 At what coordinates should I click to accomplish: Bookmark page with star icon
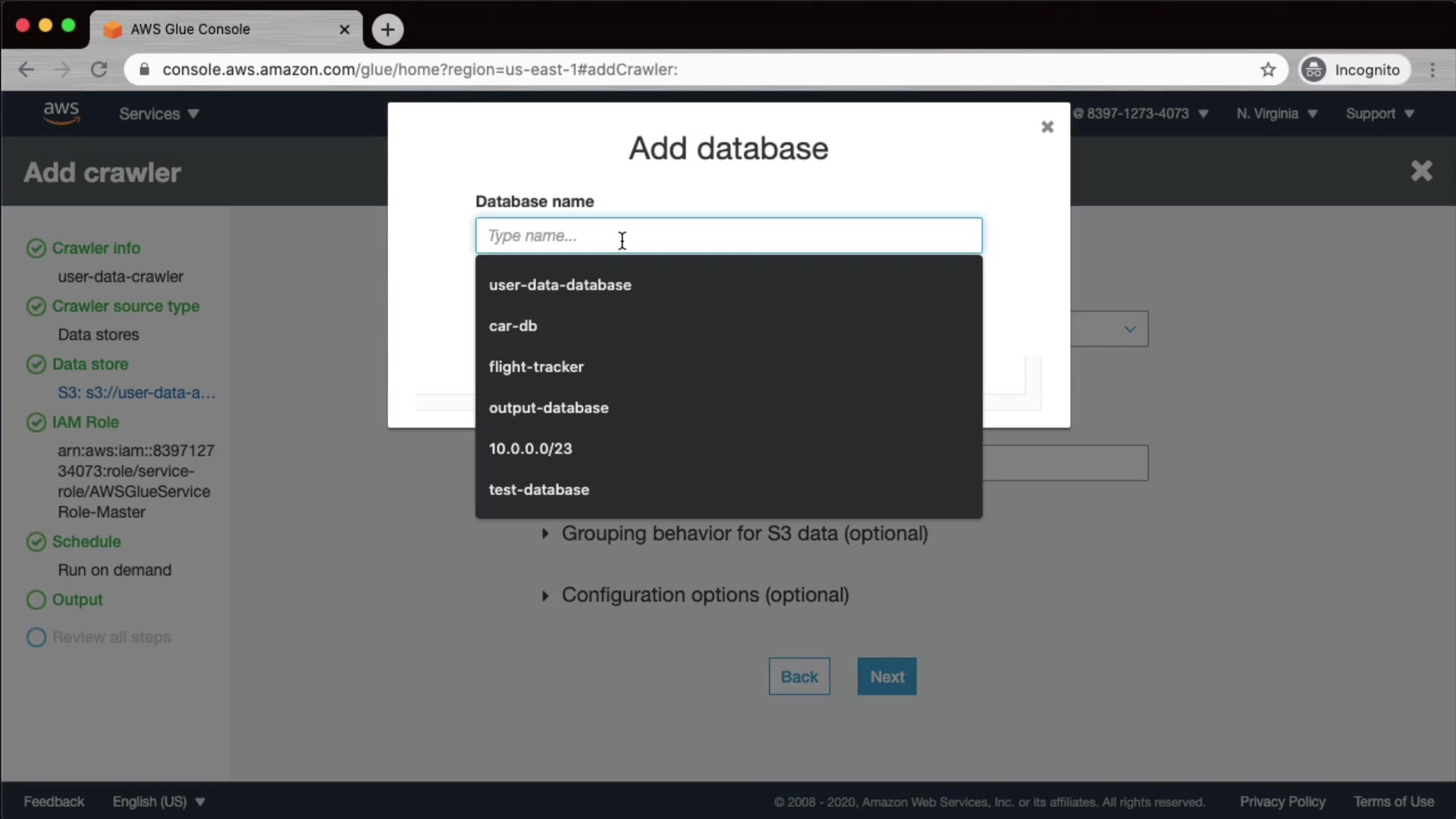click(x=1268, y=70)
